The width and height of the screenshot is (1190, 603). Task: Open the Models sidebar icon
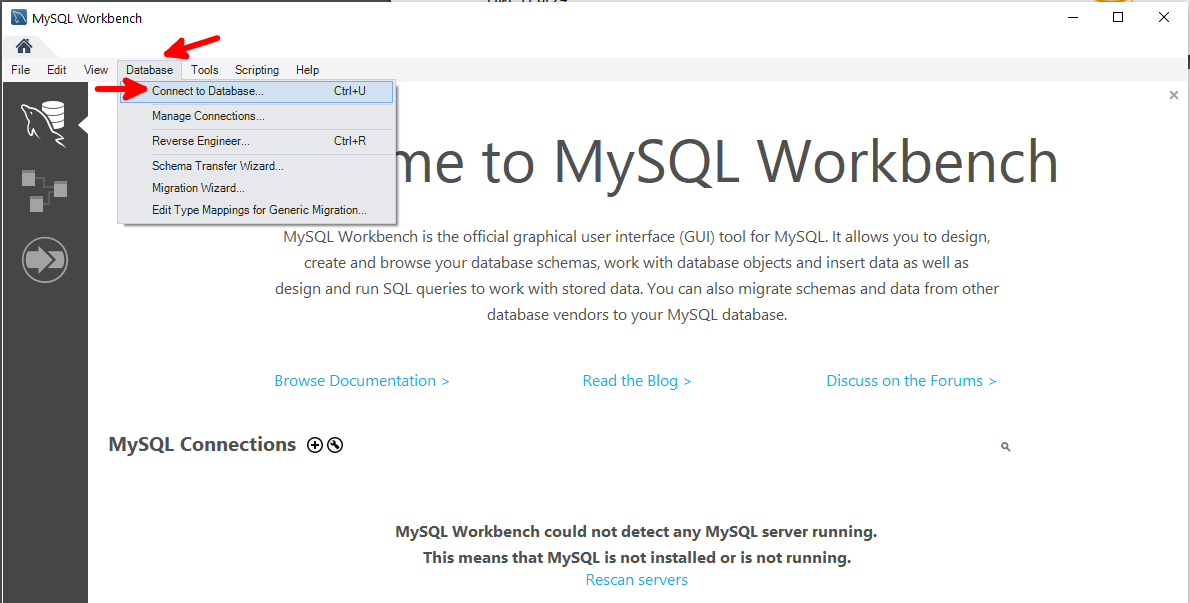tap(44, 191)
